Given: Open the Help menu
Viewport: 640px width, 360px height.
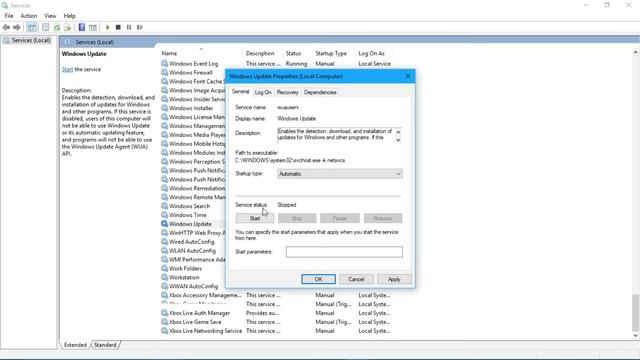Looking at the screenshot, I should click(x=69, y=16).
